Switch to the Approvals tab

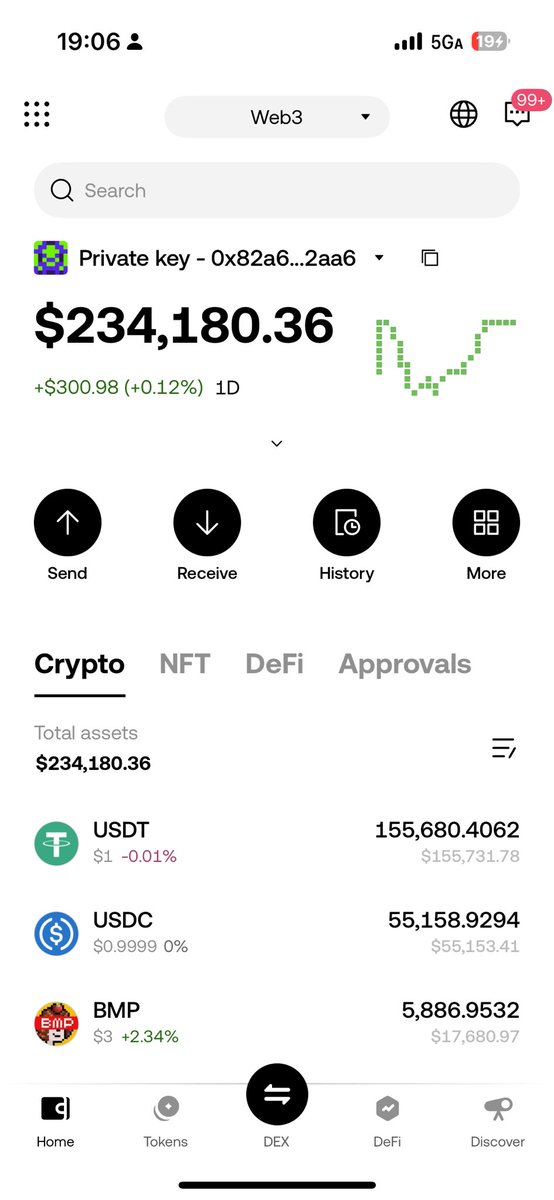[x=405, y=664]
